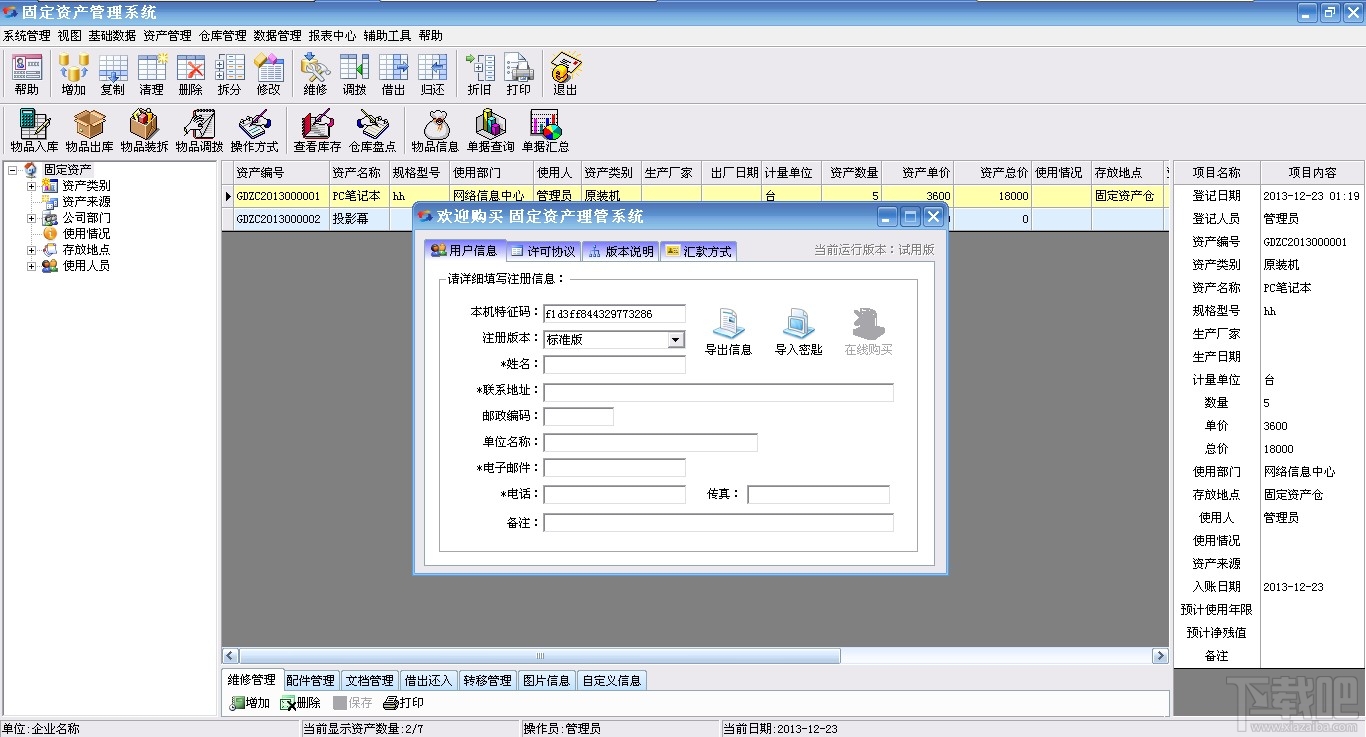Close the 欢迎购买 registration dialog
Image resolution: width=1366 pixels, height=737 pixels.
[x=933, y=217]
